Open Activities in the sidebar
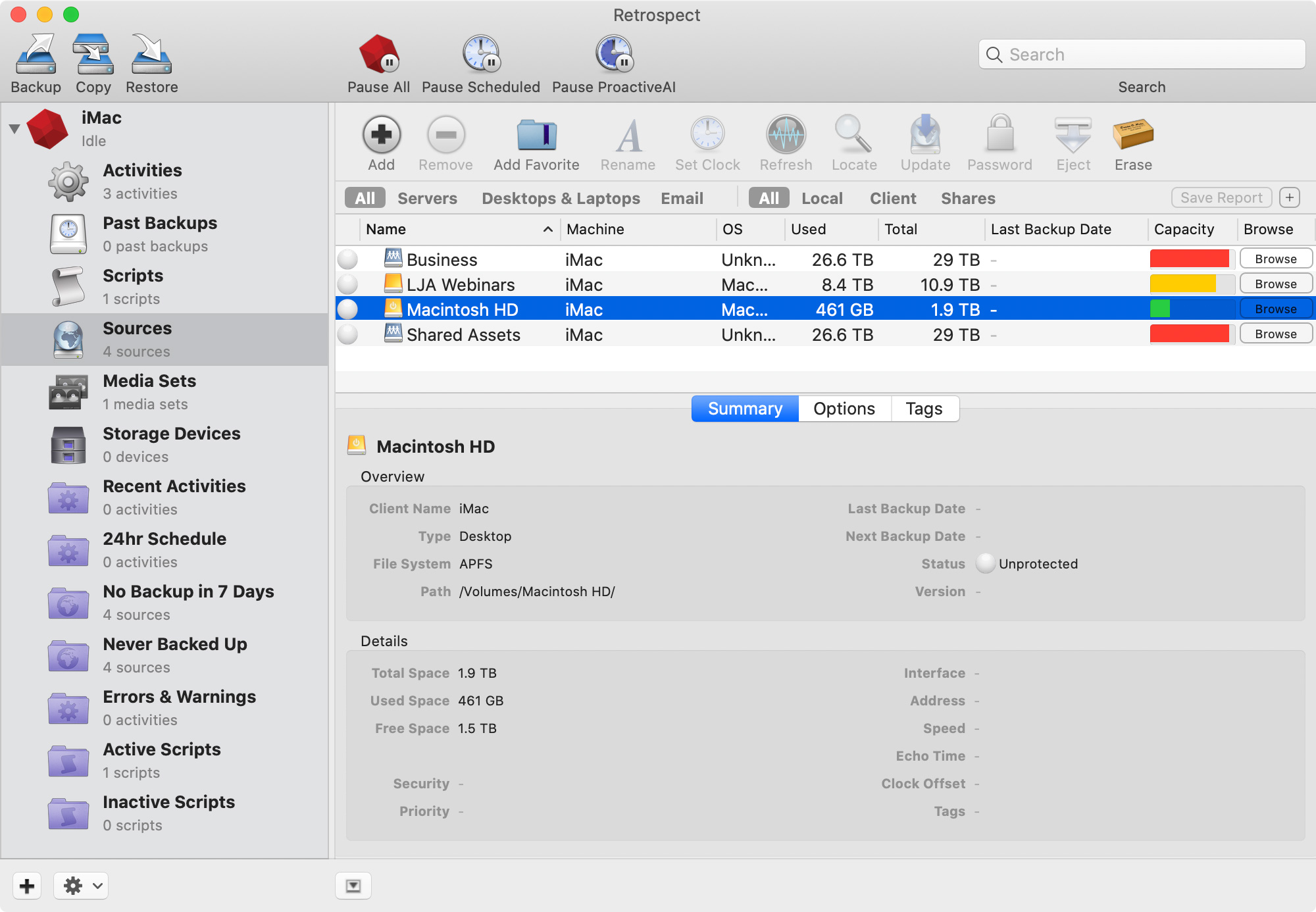1316x912 pixels. click(x=164, y=182)
